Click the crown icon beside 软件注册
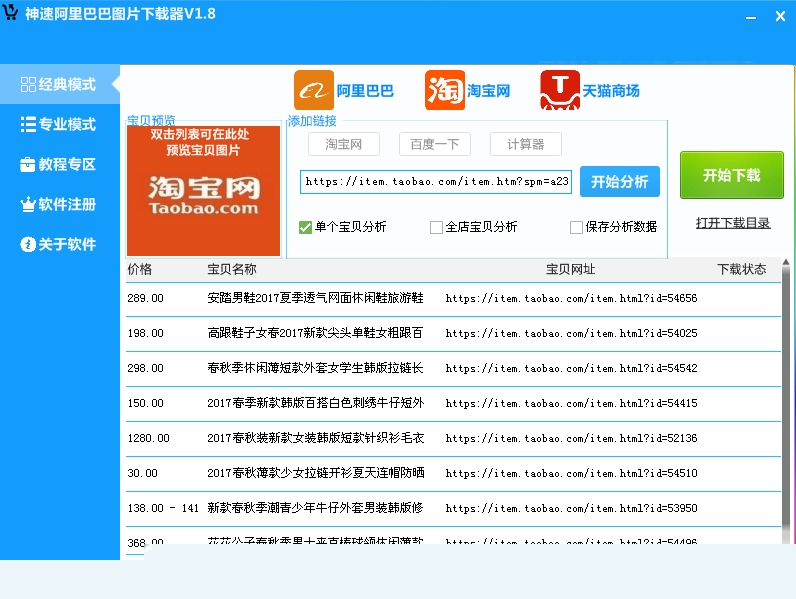The height and width of the screenshot is (599, 796). pos(28,205)
